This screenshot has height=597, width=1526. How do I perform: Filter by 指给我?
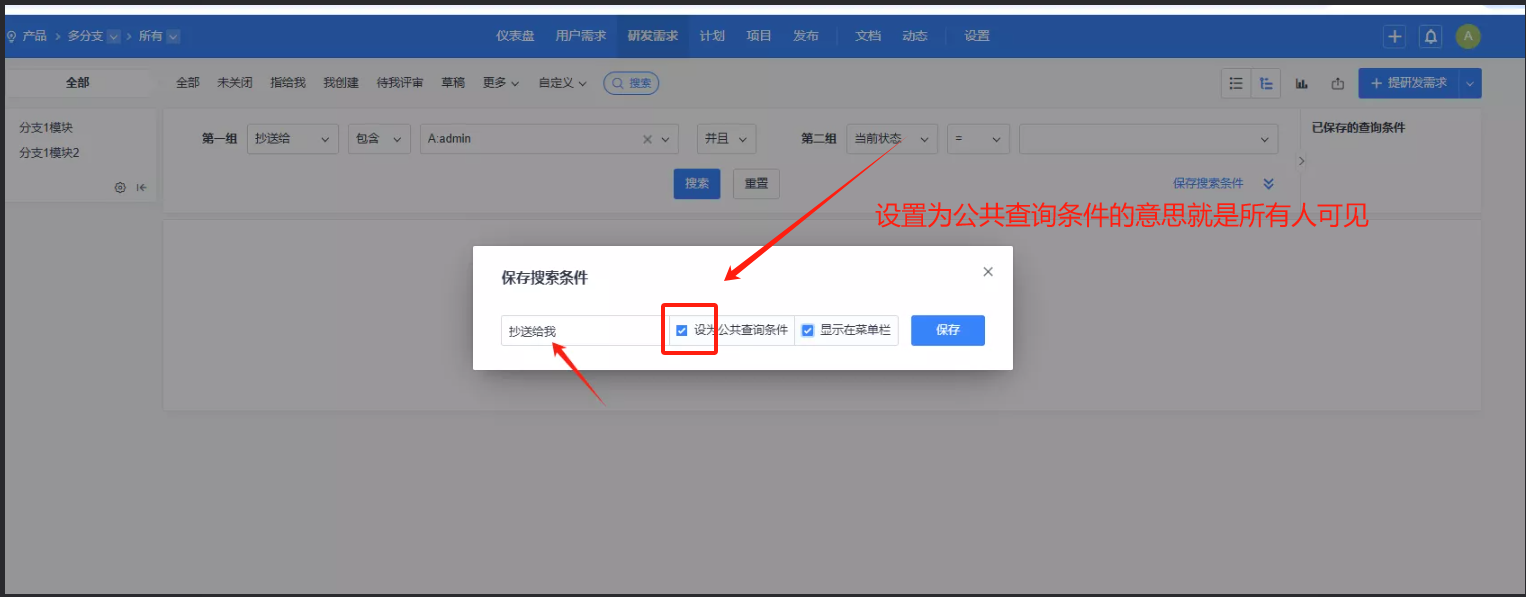288,83
